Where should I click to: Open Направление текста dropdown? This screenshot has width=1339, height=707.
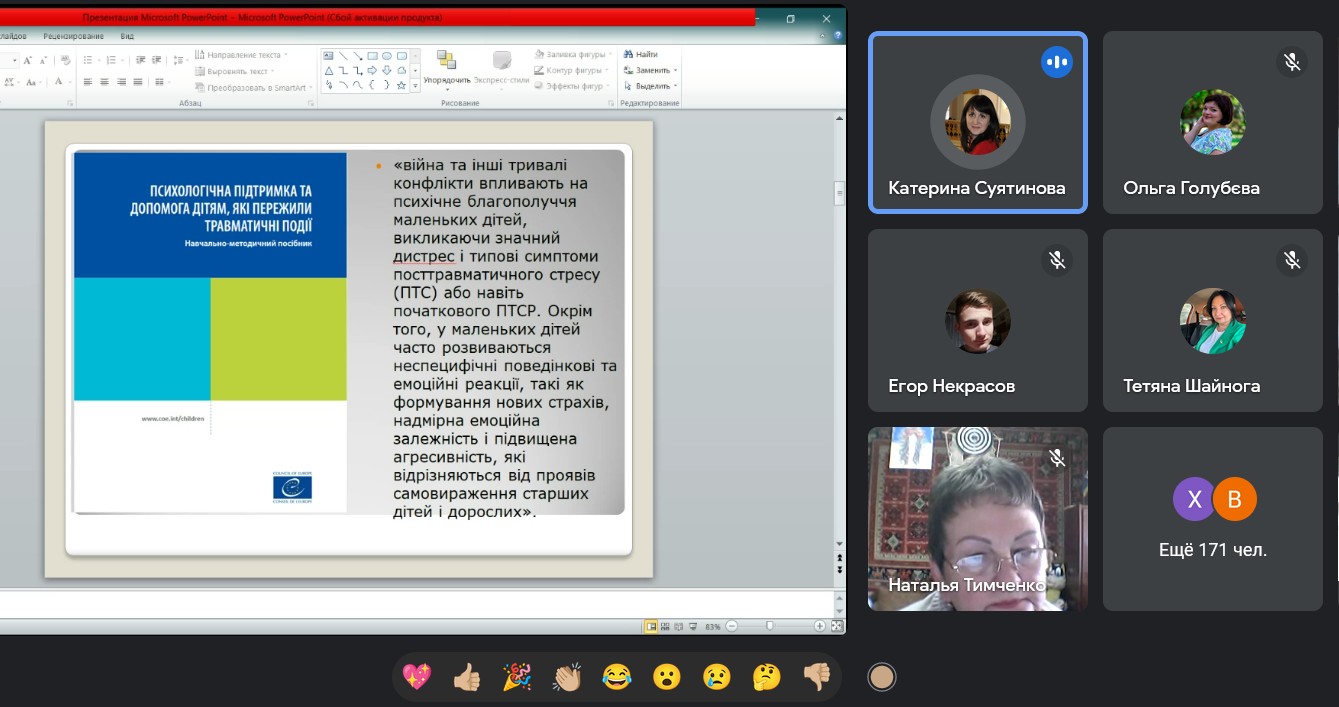(242, 54)
